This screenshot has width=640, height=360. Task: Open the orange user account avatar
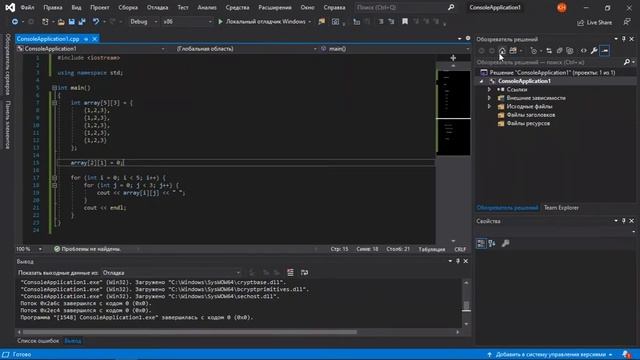click(x=562, y=7)
